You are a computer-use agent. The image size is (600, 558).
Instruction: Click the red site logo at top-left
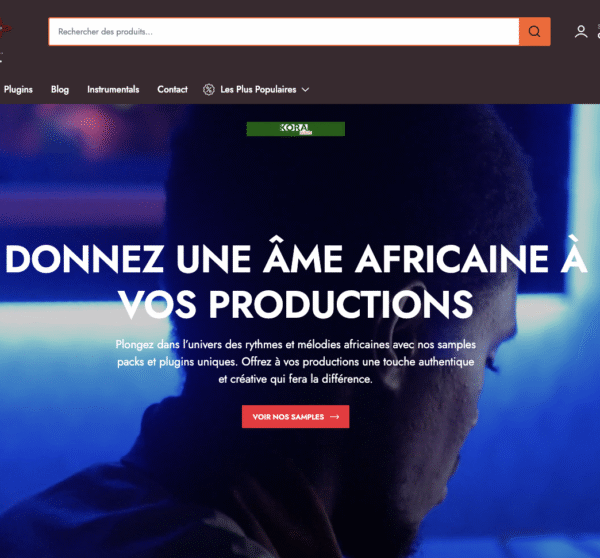coord(5,29)
